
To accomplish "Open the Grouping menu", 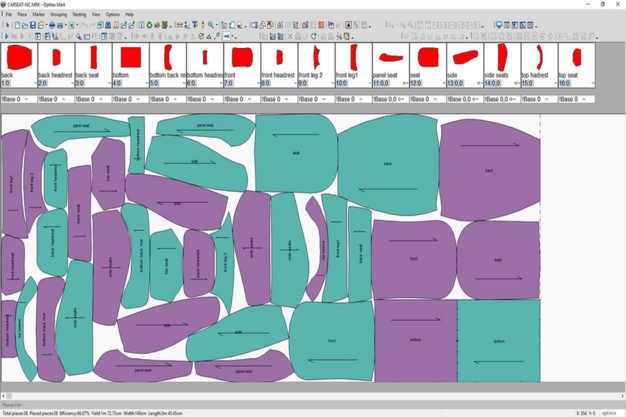I will click(x=58, y=15).
